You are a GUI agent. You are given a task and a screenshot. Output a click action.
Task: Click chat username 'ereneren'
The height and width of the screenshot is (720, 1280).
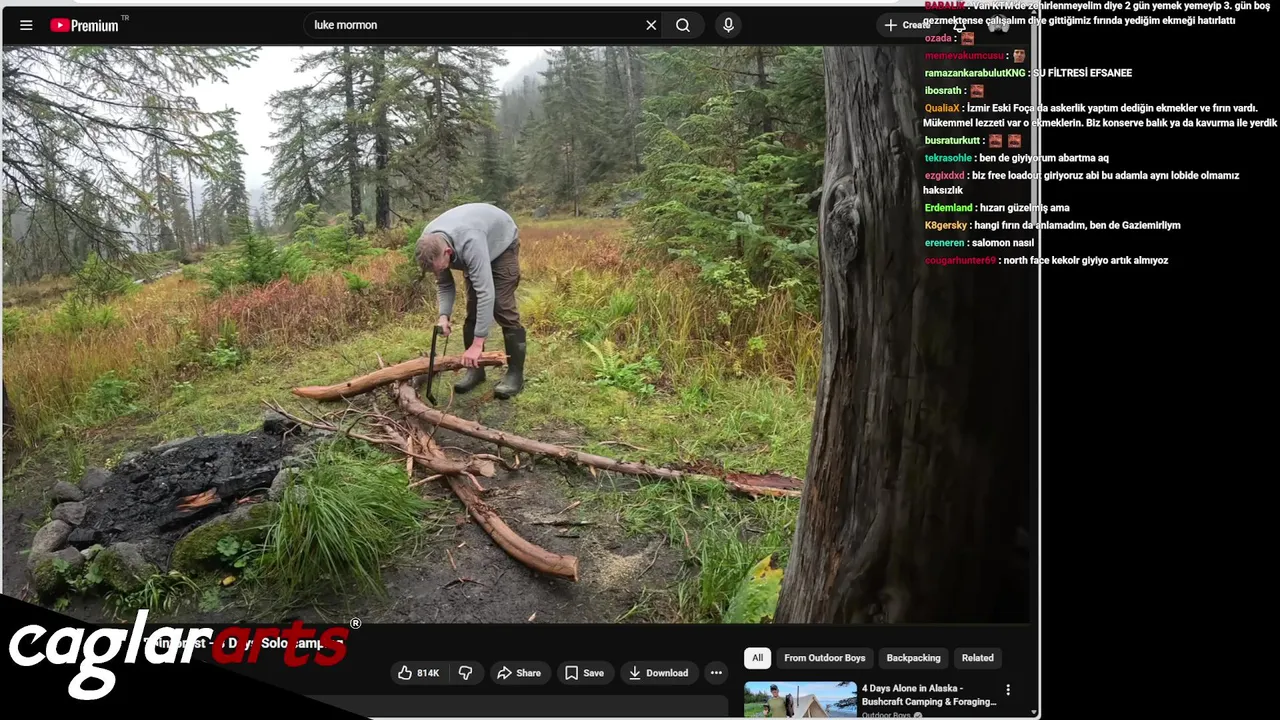(945, 243)
